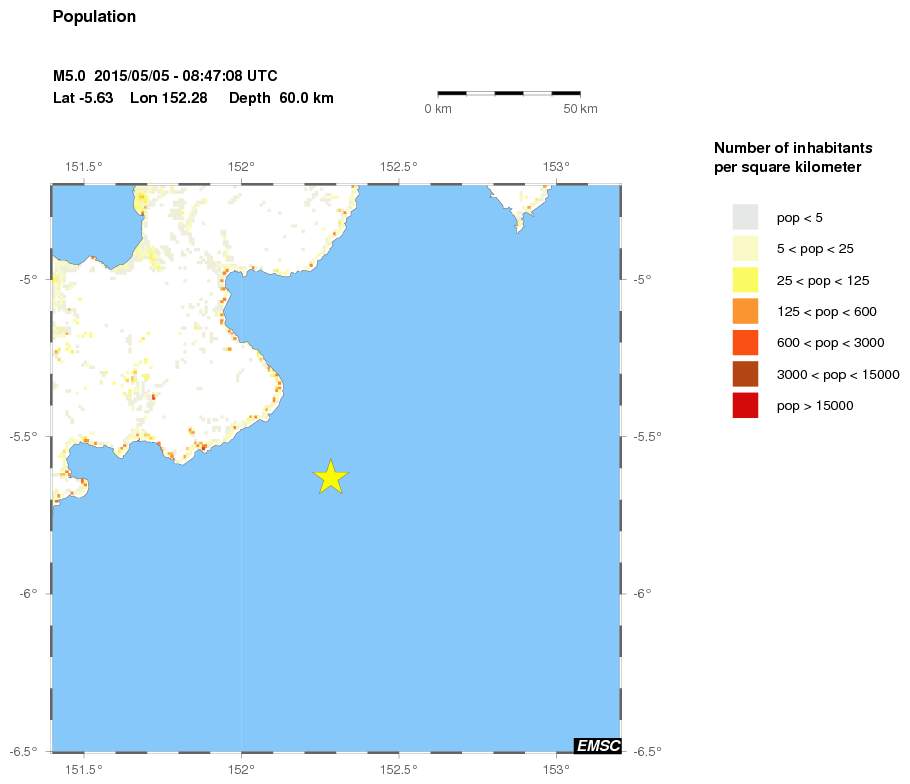Image resolution: width=910 pixels, height=784 pixels.
Task: Click the '0 km' scale label
Action: click(x=438, y=109)
